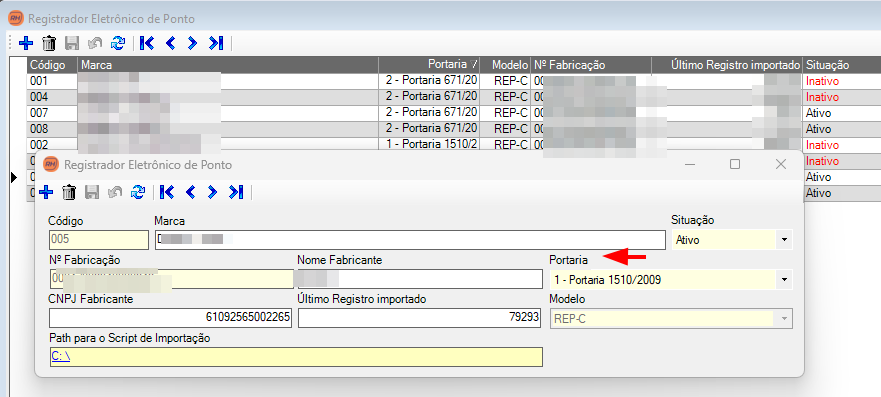The height and width of the screenshot is (397, 881).
Task: Save the record with front dialog floppy icon
Action: [92, 193]
